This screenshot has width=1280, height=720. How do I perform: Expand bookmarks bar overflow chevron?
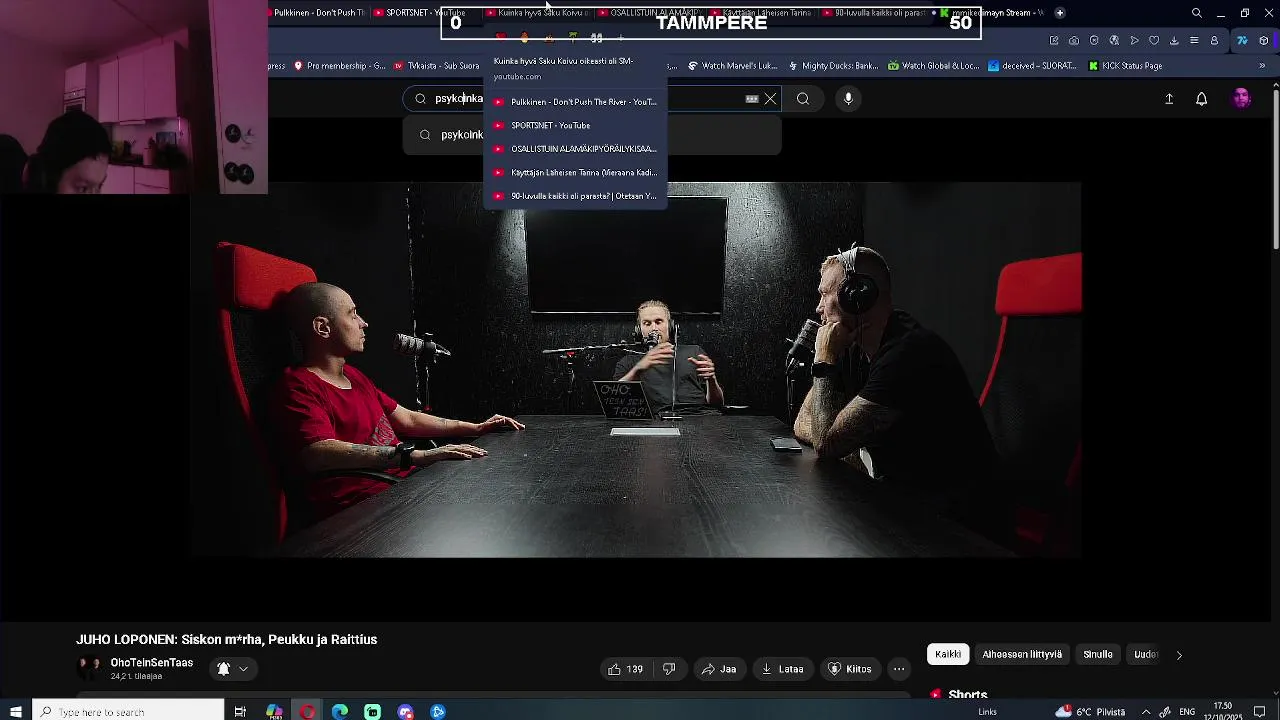point(1262,66)
